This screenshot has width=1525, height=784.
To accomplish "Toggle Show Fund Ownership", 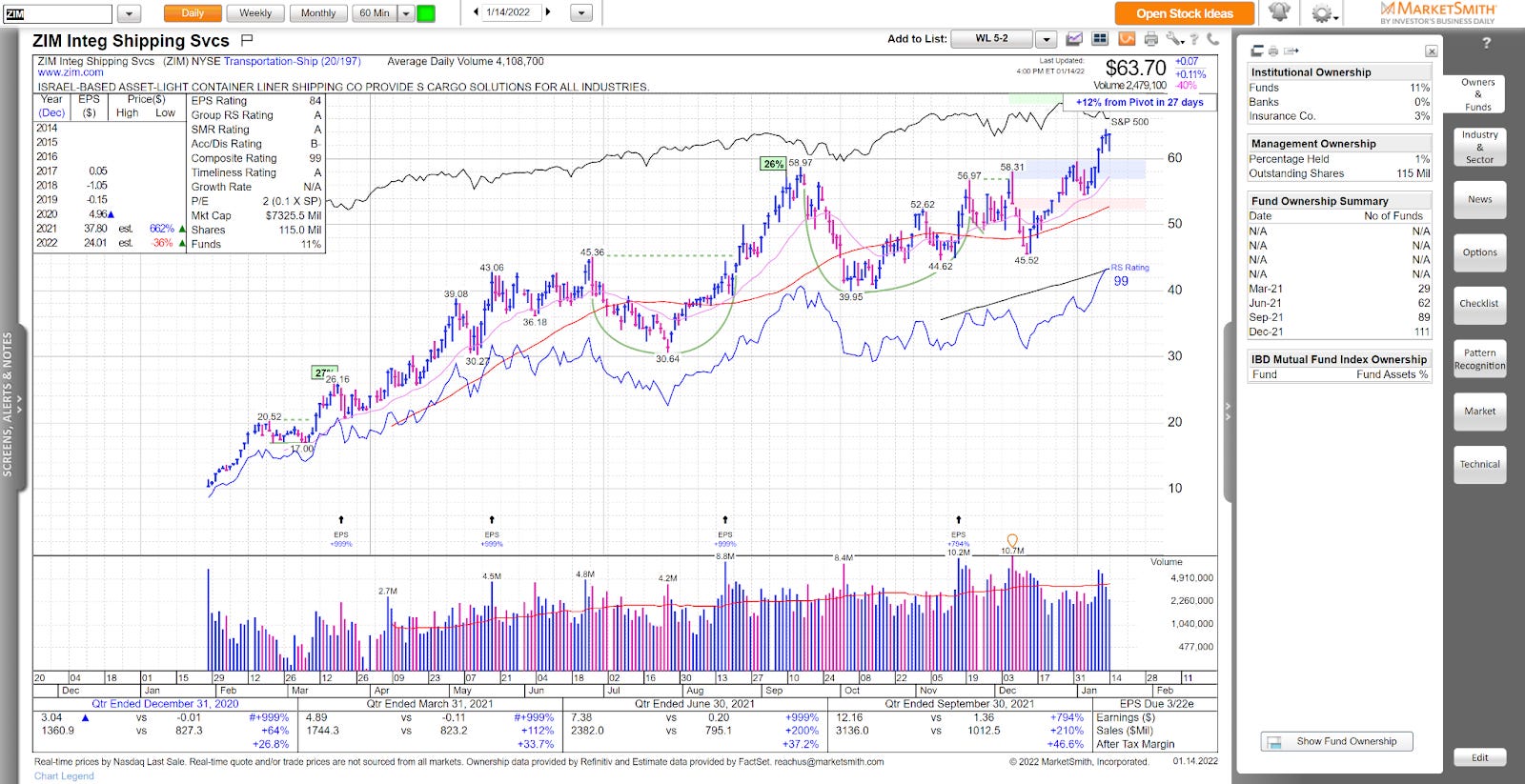I will click(1336, 741).
